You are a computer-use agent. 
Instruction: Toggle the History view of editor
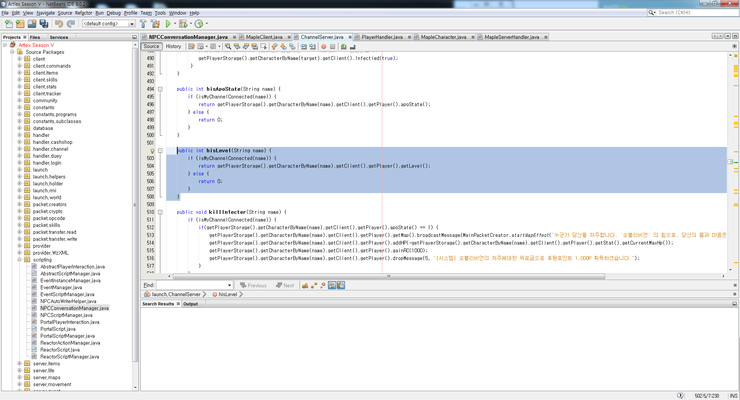[x=173, y=46]
